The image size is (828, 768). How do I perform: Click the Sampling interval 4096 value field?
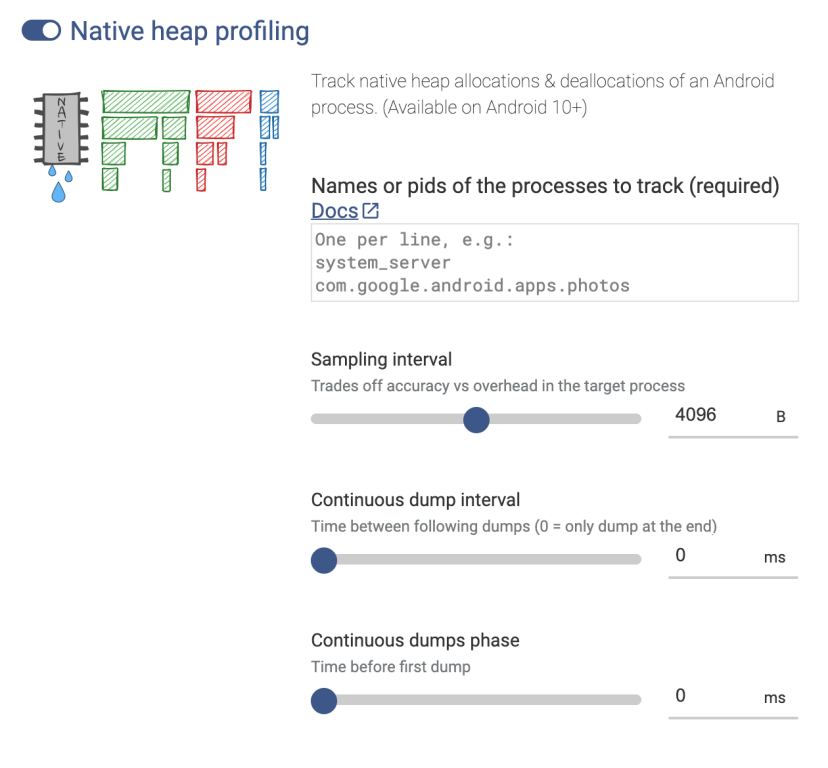(712, 415)
